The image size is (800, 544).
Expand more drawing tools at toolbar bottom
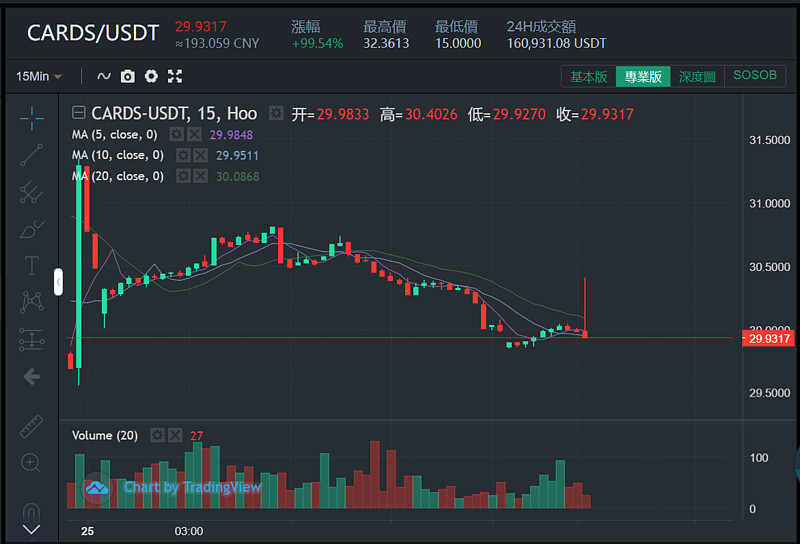pos(31,529)
